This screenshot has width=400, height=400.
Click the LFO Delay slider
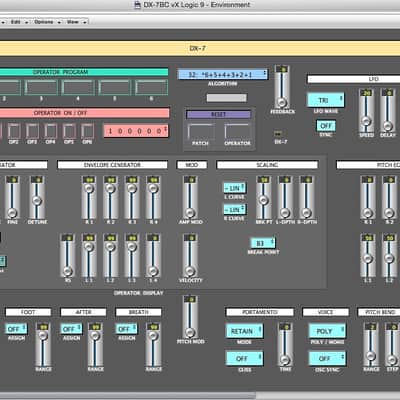[388, 110]
